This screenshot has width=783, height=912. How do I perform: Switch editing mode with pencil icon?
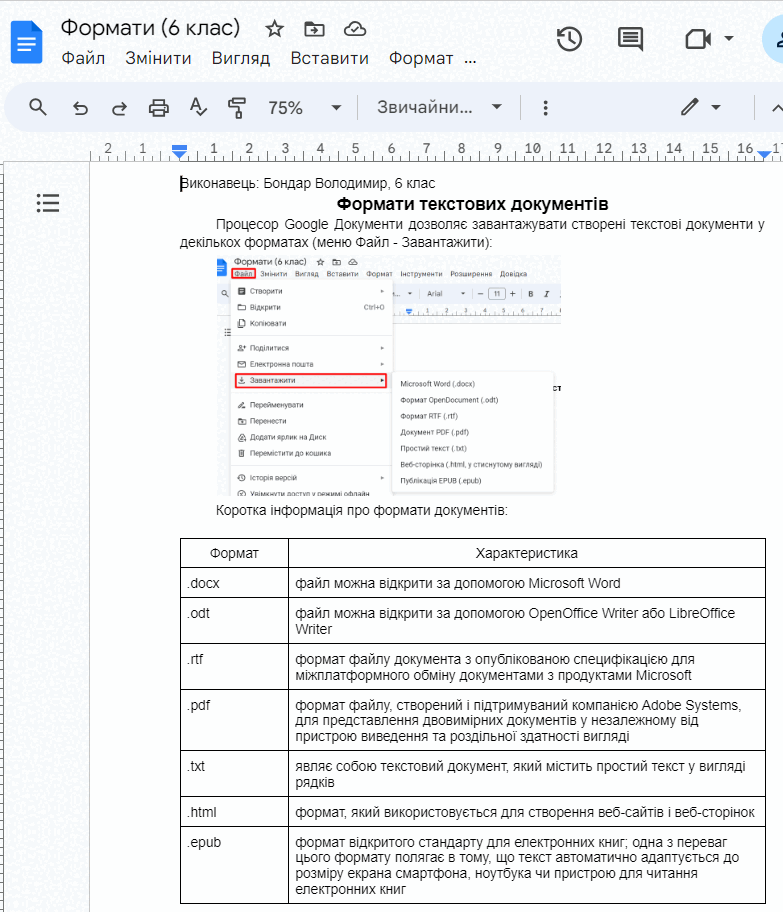pyautogui.click(x=690, y=108)
